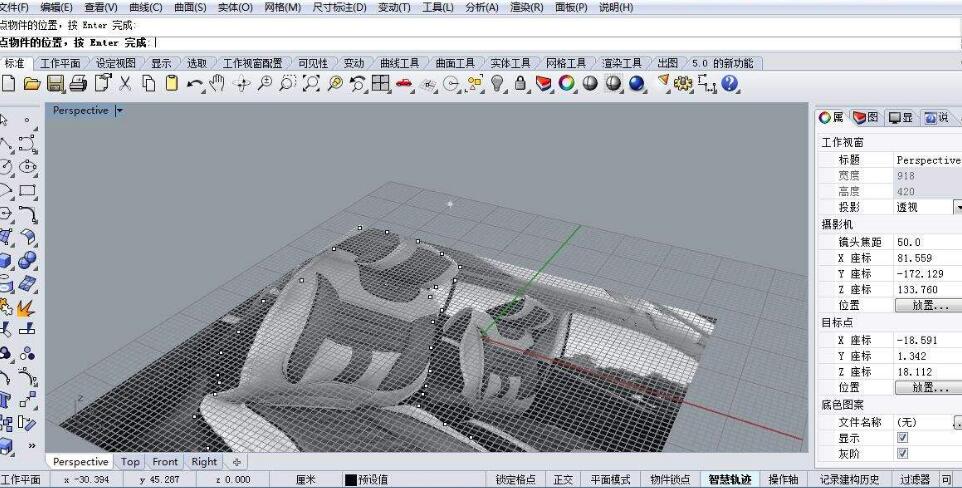Switch to the 图 panel tab

pos(866,117)
